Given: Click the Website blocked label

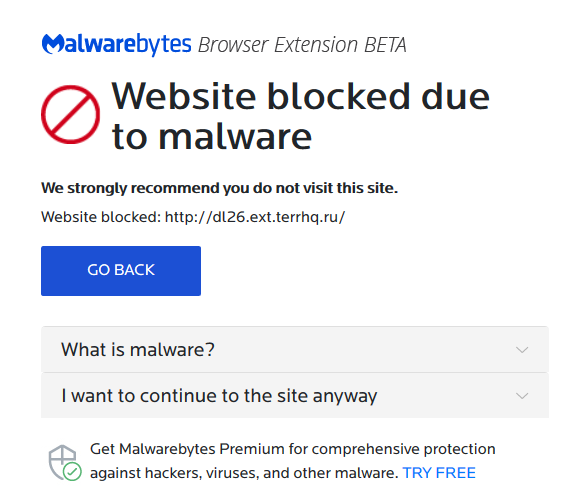Looking at the screenshot, I should click(101, 217).
